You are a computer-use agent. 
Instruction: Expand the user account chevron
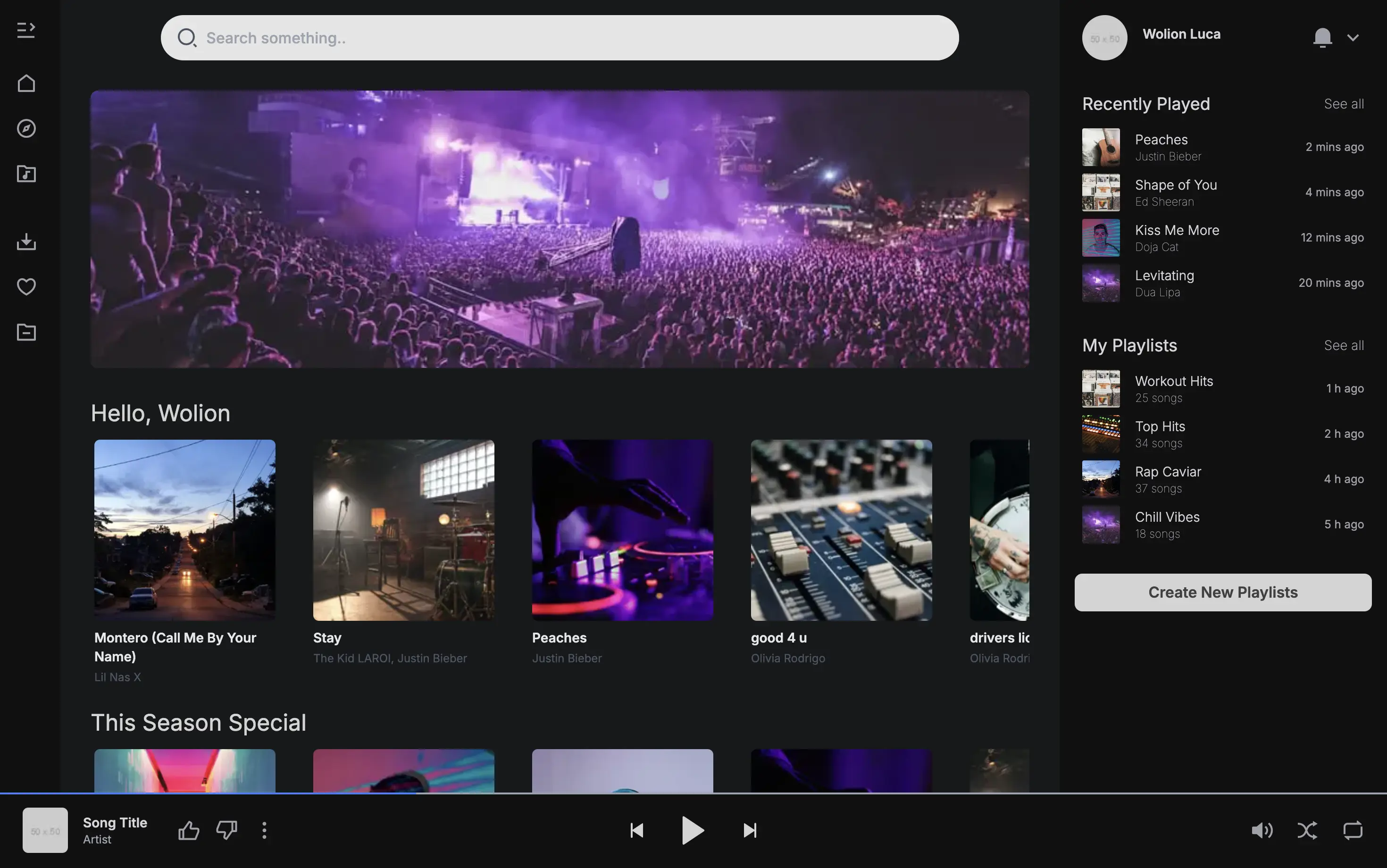click(x=1353, y=38)
